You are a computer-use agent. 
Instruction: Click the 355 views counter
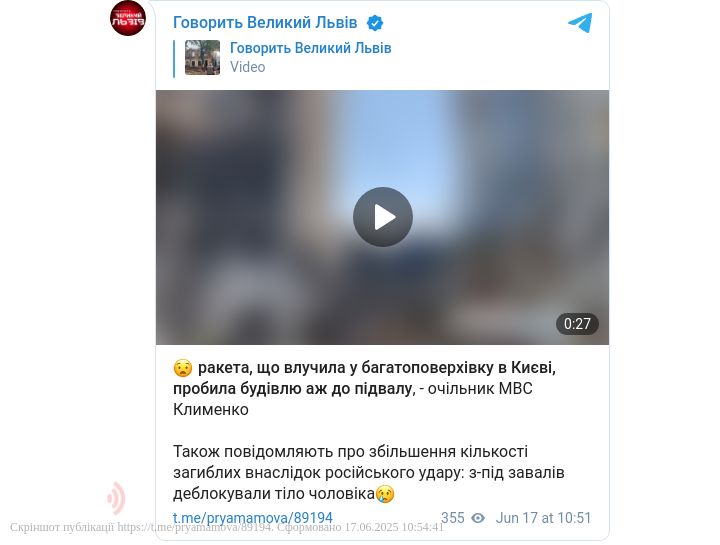(453, 518)
